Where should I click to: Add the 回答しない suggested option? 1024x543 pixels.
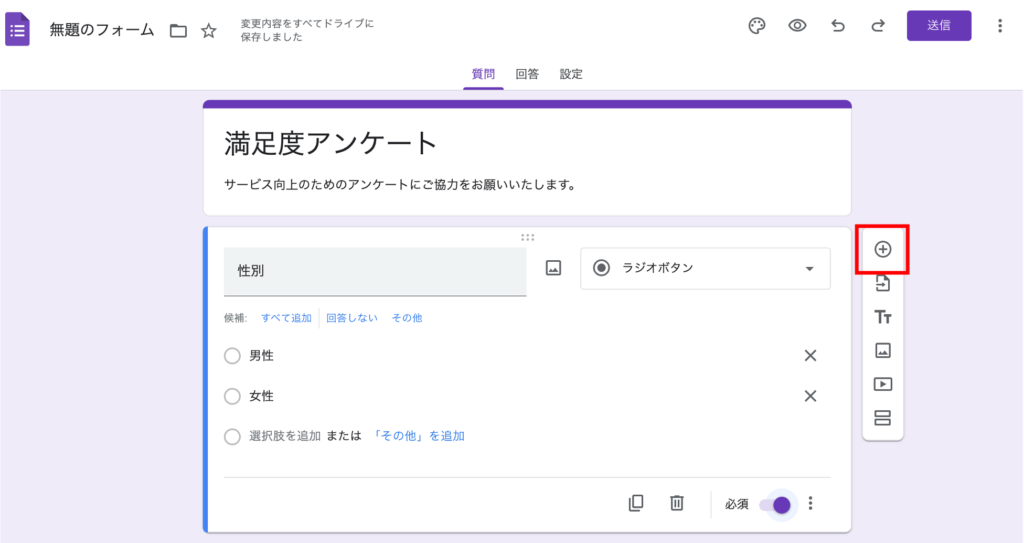point(351,318)
